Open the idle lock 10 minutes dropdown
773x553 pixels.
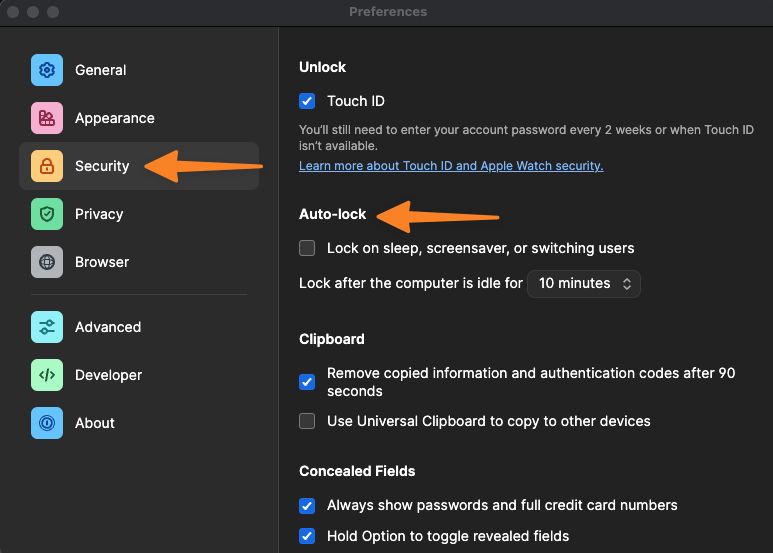[584, 283]
